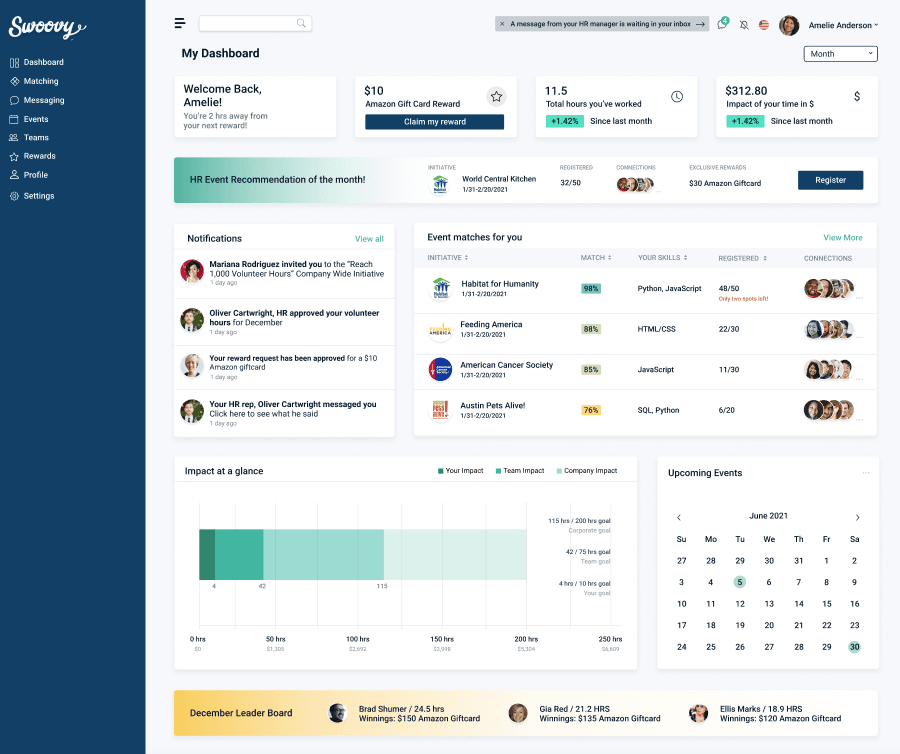Screen dimensions: 900x754
Task: Dismiss the HR manager message banner
Action: click(x=502, y=24)
